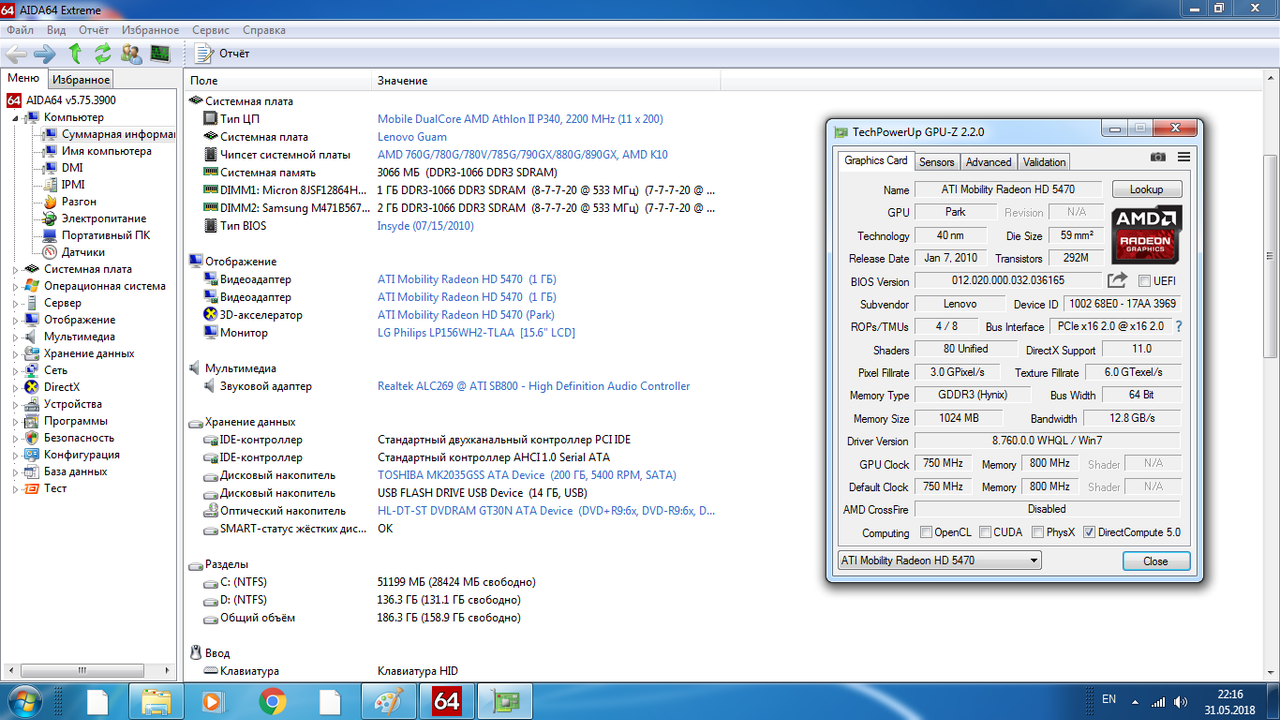Expand the Мультимедиа tree node
This screenshot has width=1280, height=720.
point(16,337)
